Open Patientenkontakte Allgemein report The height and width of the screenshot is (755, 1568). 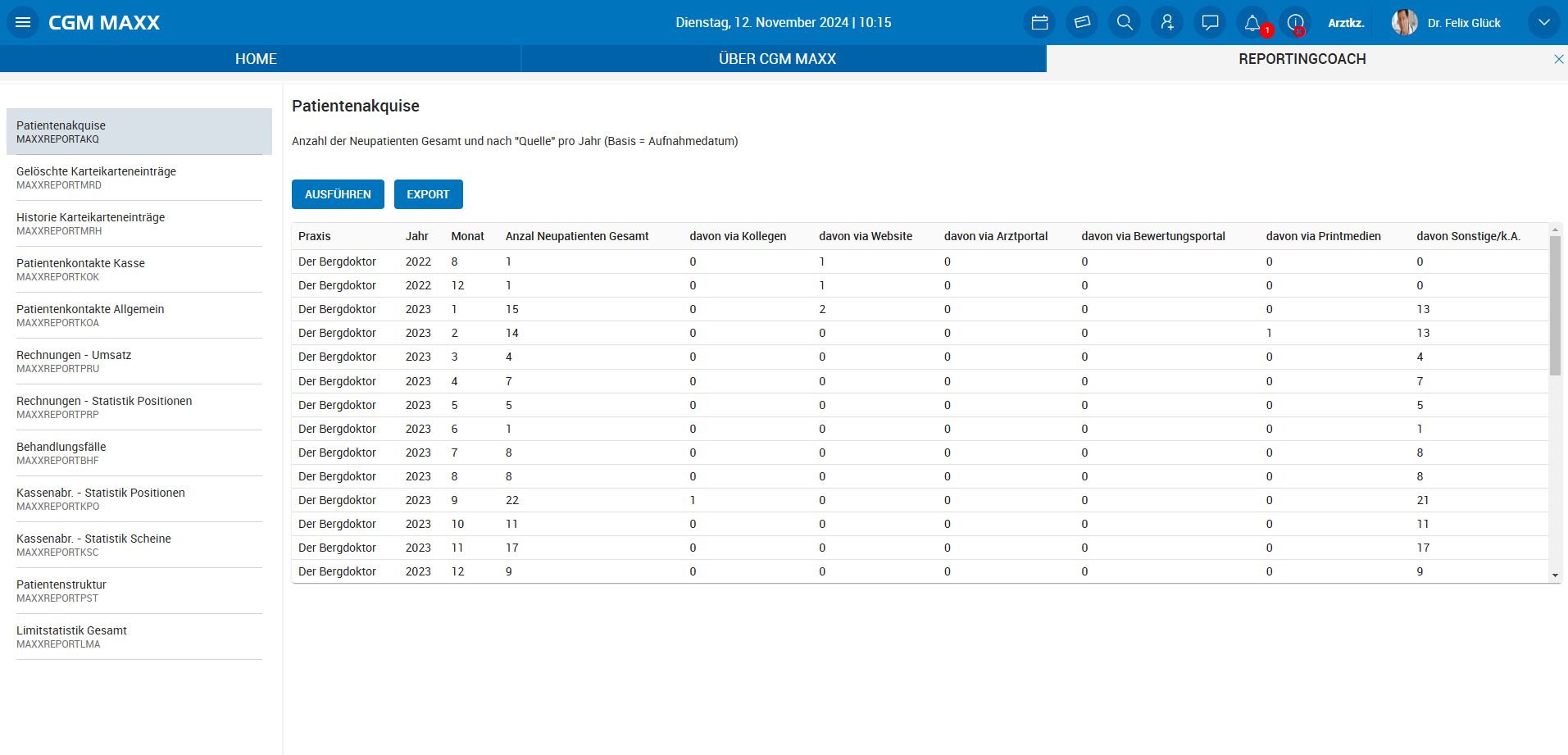point(139,315)
